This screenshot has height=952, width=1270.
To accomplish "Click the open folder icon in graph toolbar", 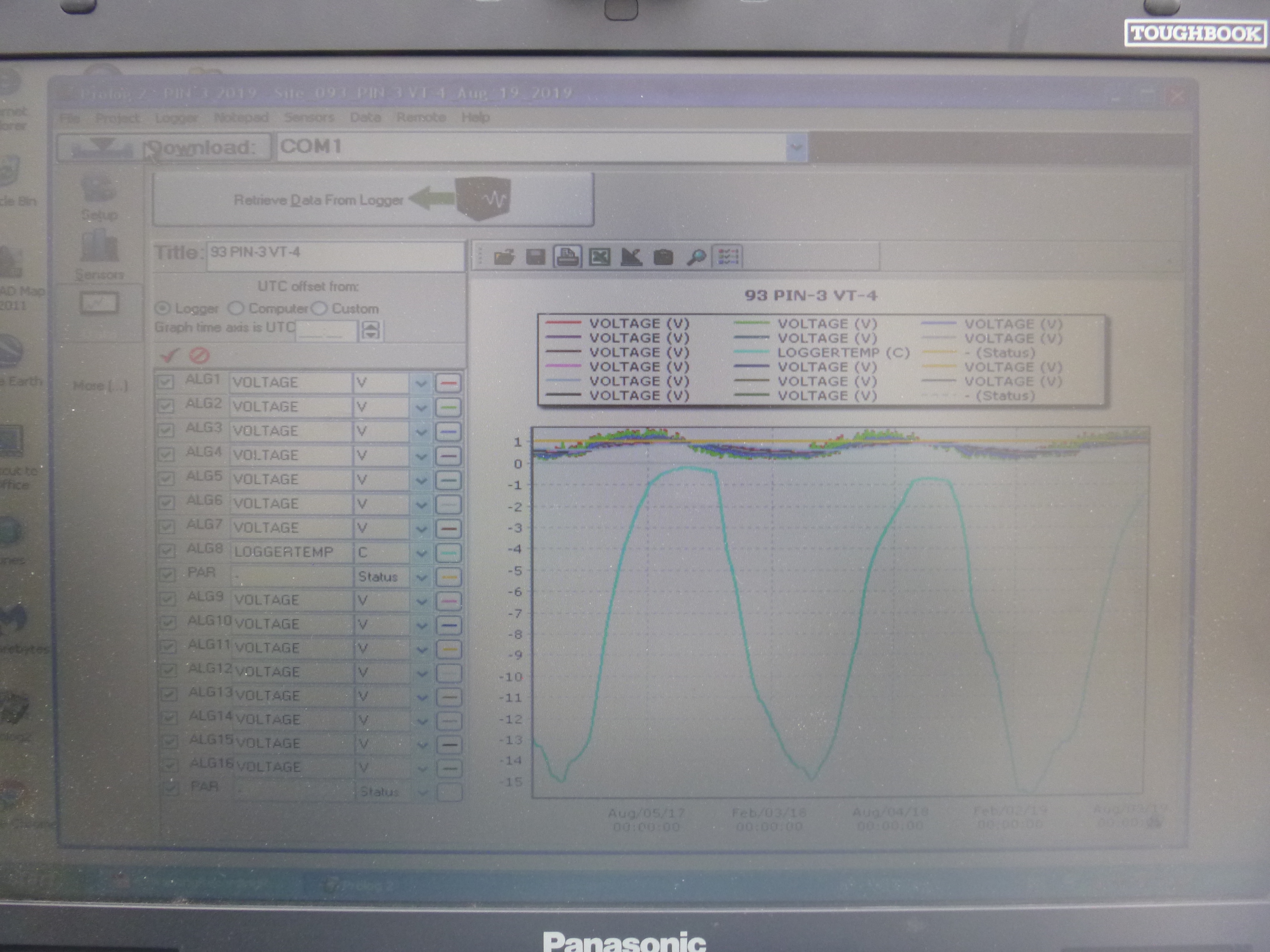I will coord(504,257).
